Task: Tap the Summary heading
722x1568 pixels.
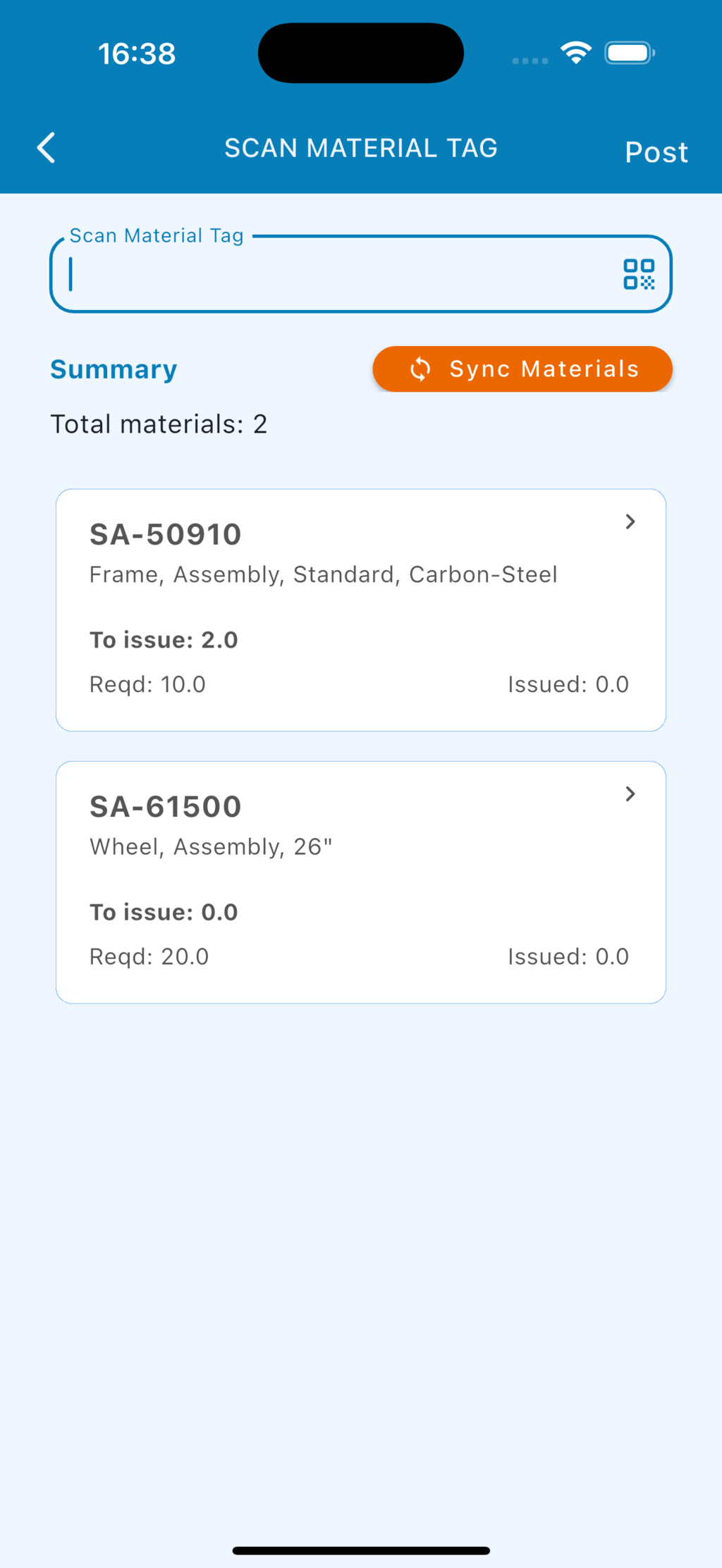Action: (x=114, y=369)
